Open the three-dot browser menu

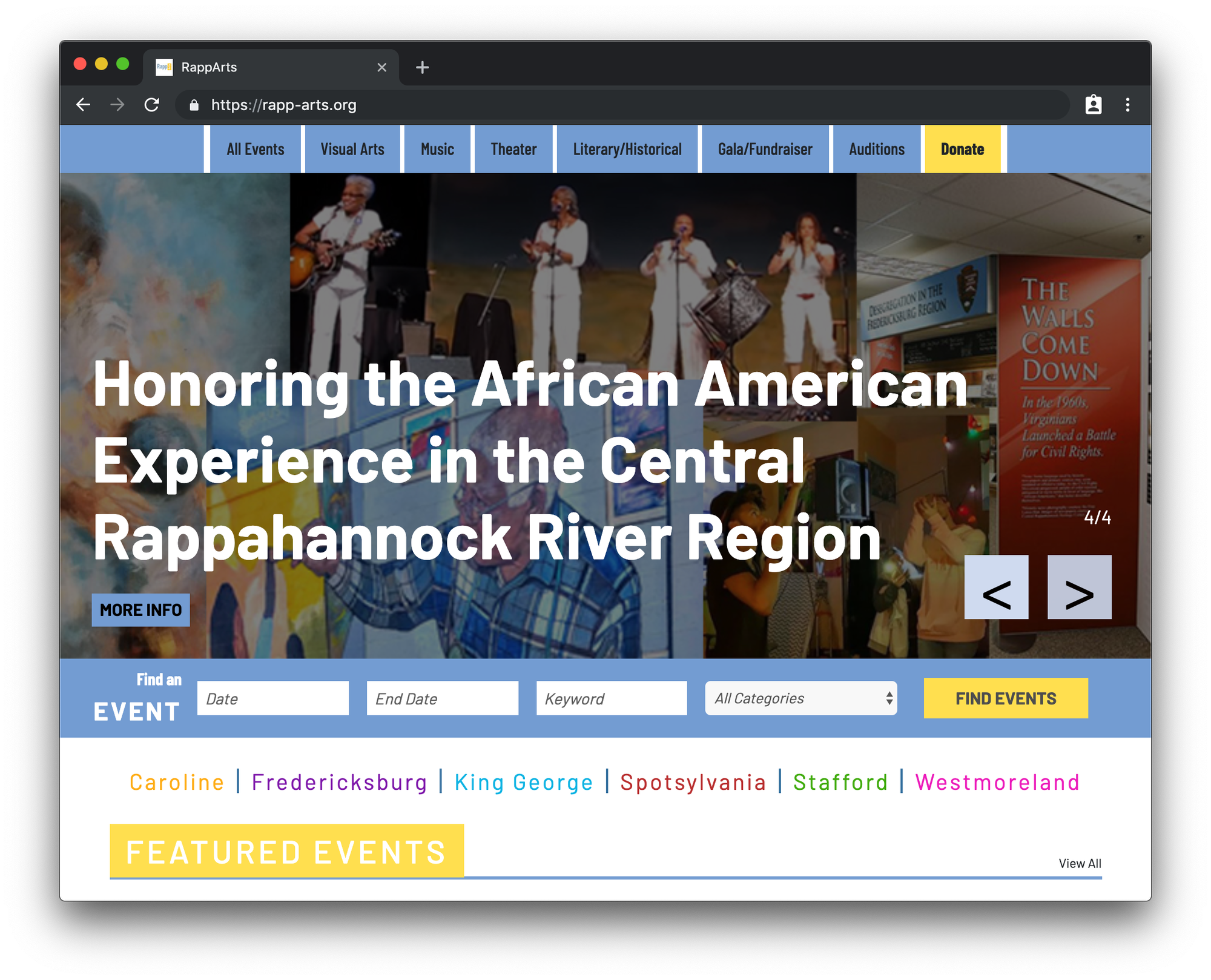coord(1127,105)
